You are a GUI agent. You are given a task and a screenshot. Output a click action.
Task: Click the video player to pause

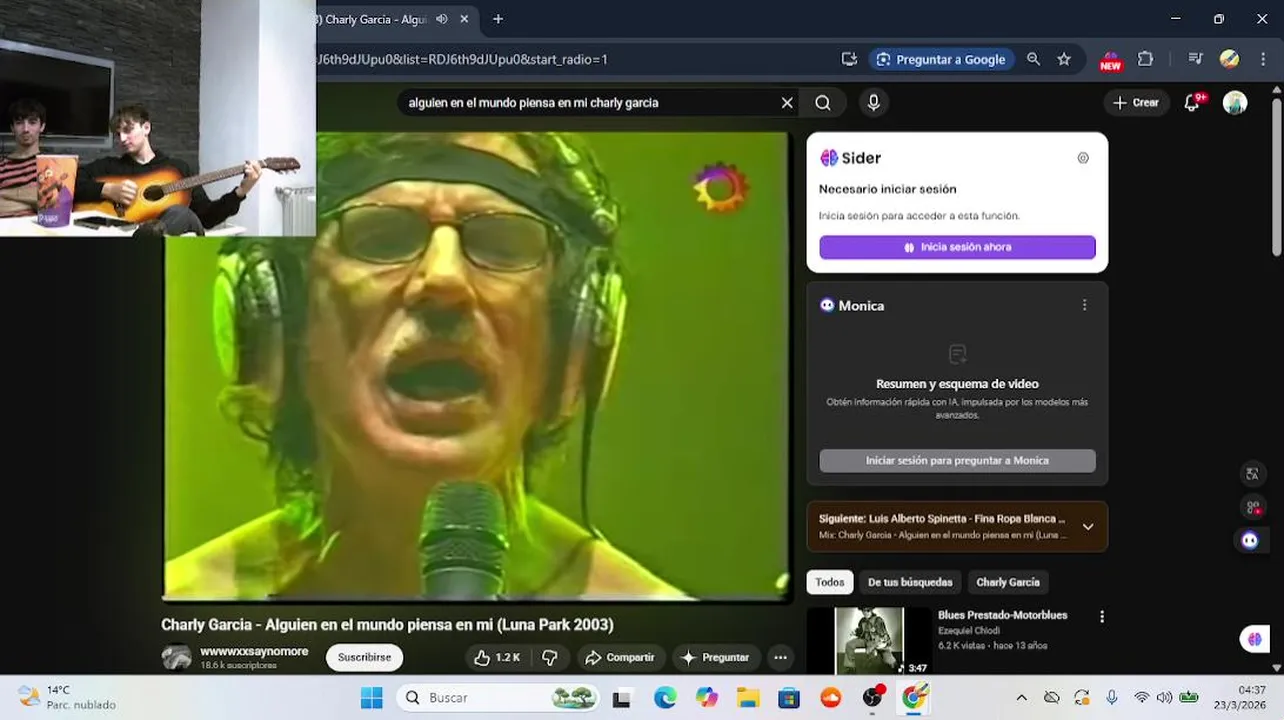pyautogui.click(x=476, y=365)
